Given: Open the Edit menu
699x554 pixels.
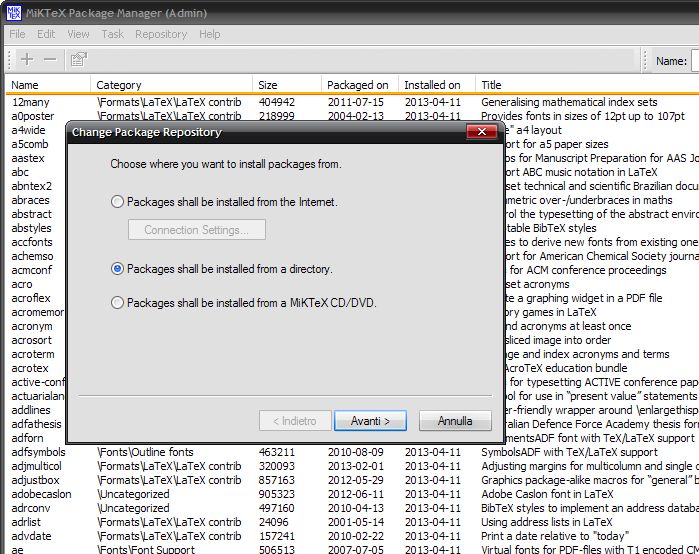Looking at the screenshot, I should 46,34.
